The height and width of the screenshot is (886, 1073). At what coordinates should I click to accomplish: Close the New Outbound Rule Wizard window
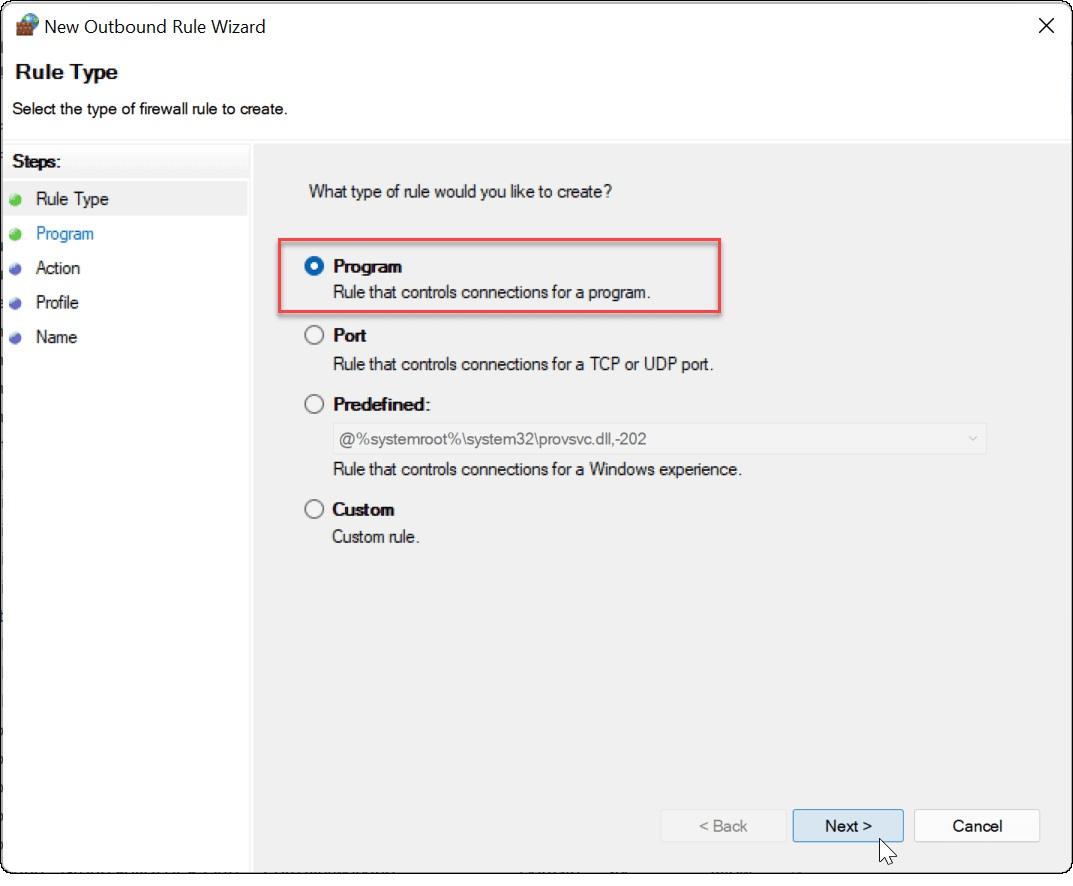click(1046, 27)
